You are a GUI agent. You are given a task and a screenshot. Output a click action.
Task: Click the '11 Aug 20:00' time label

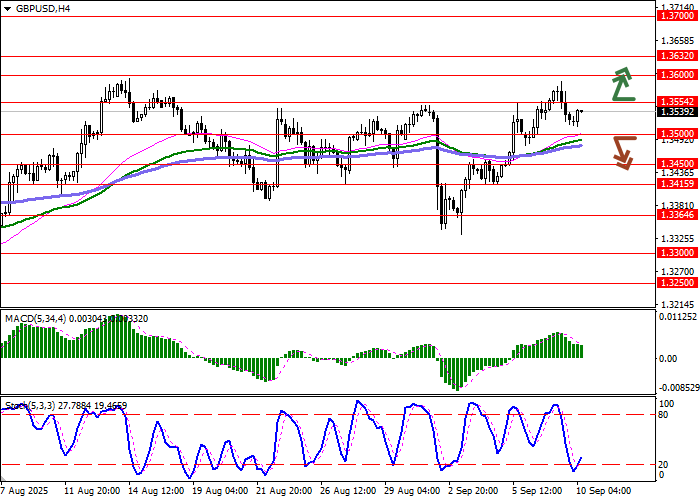pyautogui.click(x=92, y=491)
